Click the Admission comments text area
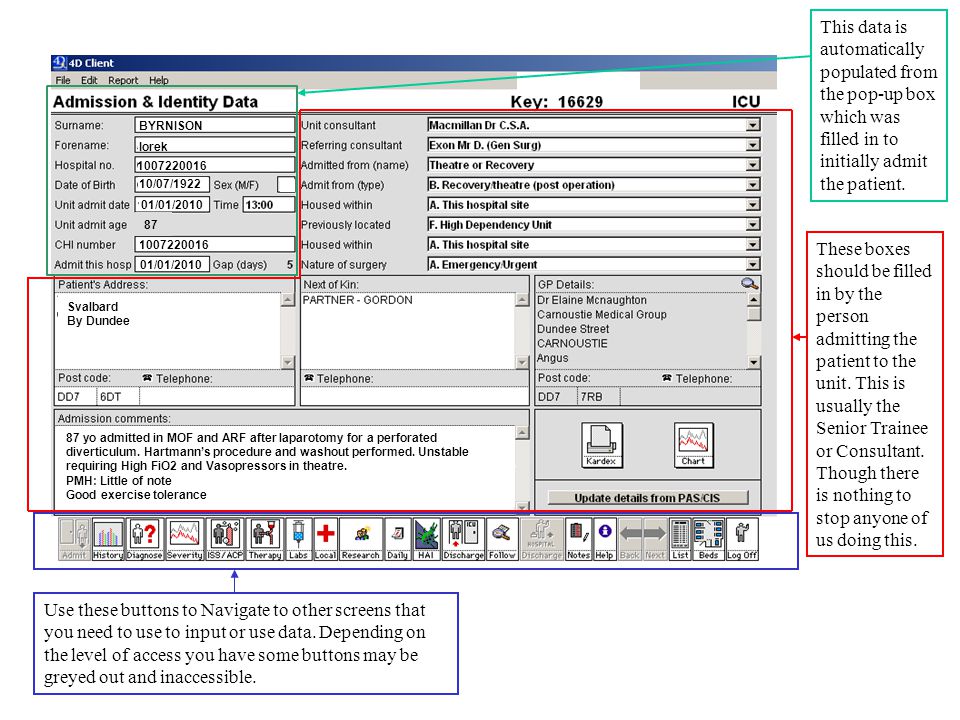The height and width of the screenshot is (720, 960). click(285, 467)
